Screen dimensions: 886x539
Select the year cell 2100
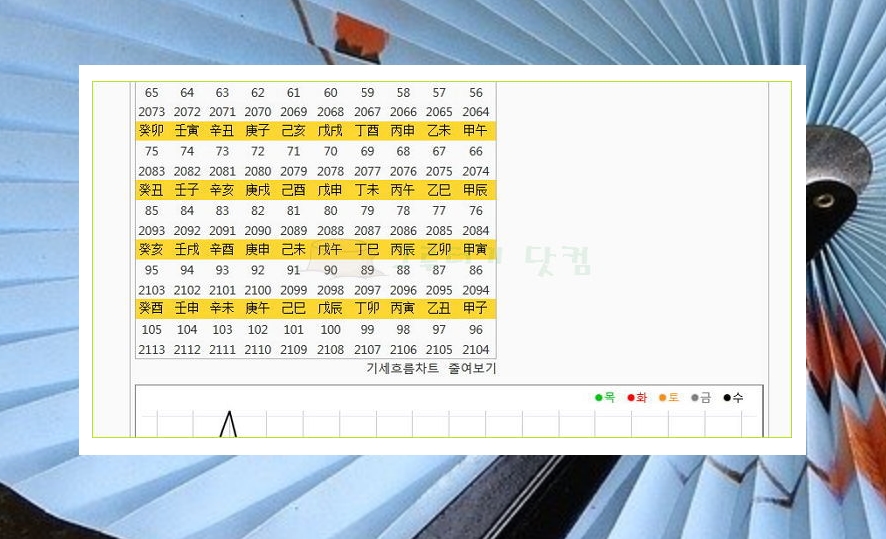pyautogui.click(x=258, y=290)
